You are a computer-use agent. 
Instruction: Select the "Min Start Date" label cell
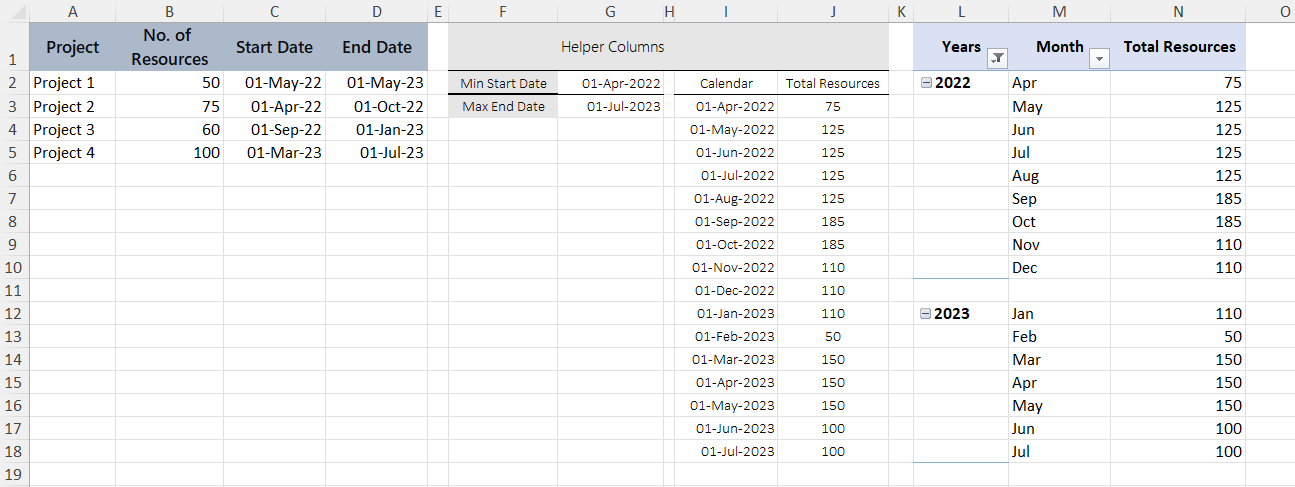click(503, 83)
